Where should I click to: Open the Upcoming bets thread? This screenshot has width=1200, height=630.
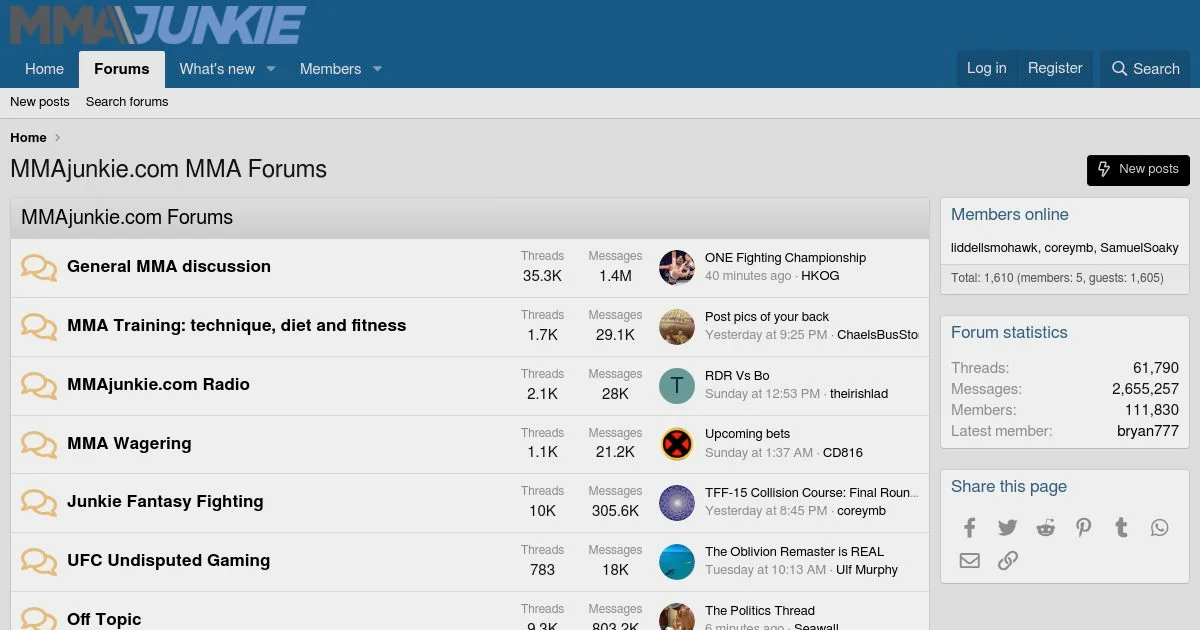(747, 434)
